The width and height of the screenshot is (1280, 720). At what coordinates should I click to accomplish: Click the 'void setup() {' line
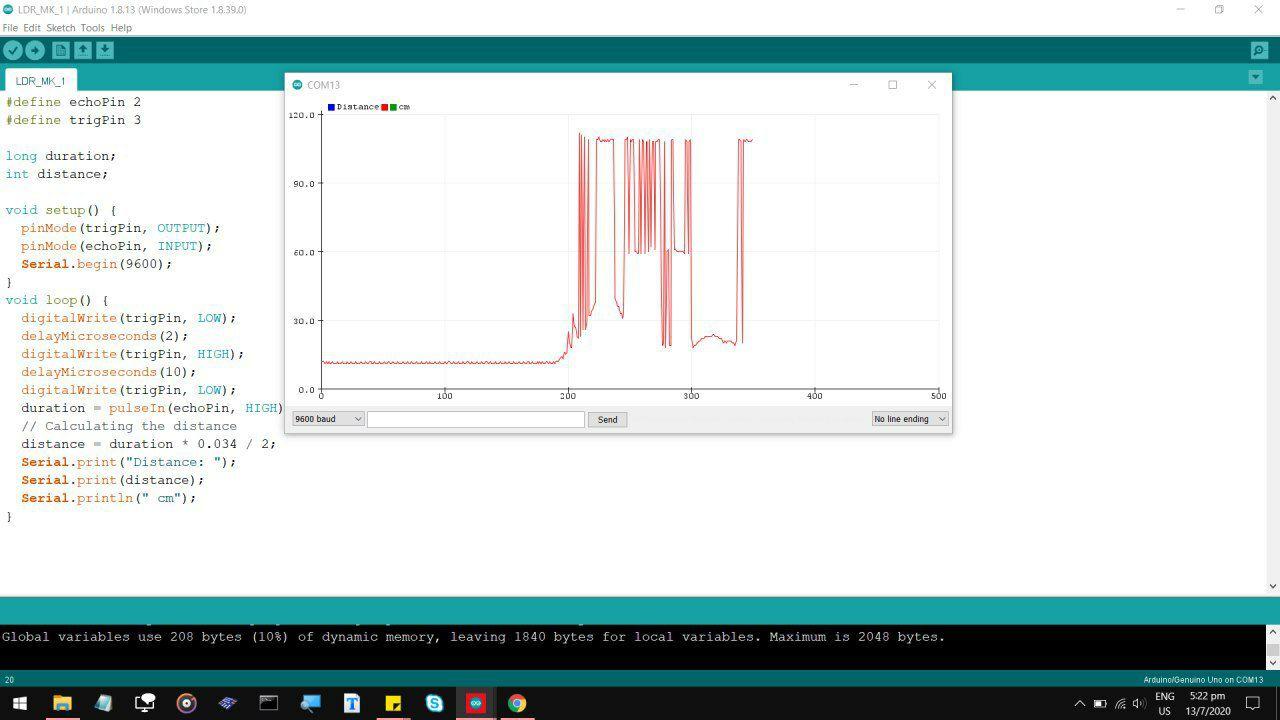[x=61, y=210]
